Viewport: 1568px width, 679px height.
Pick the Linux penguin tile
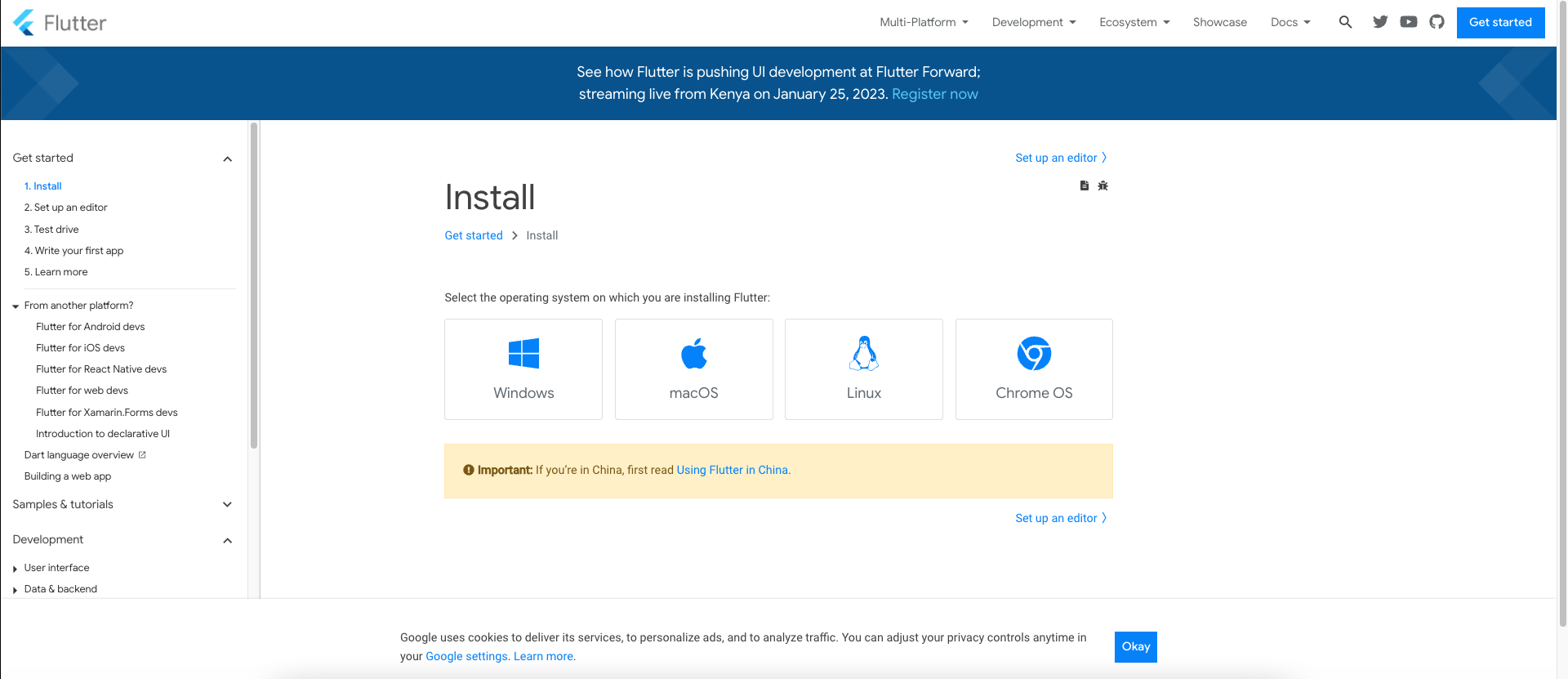click(x=863, y=369)
